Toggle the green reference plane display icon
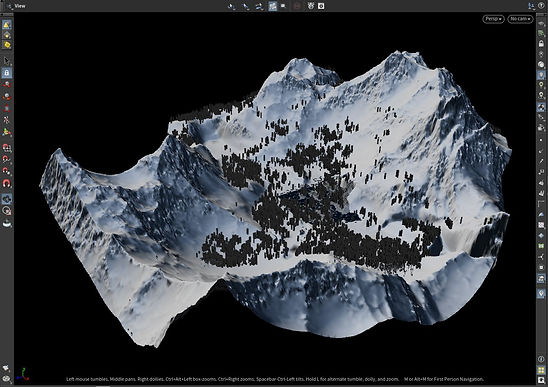 click(541, 34)
